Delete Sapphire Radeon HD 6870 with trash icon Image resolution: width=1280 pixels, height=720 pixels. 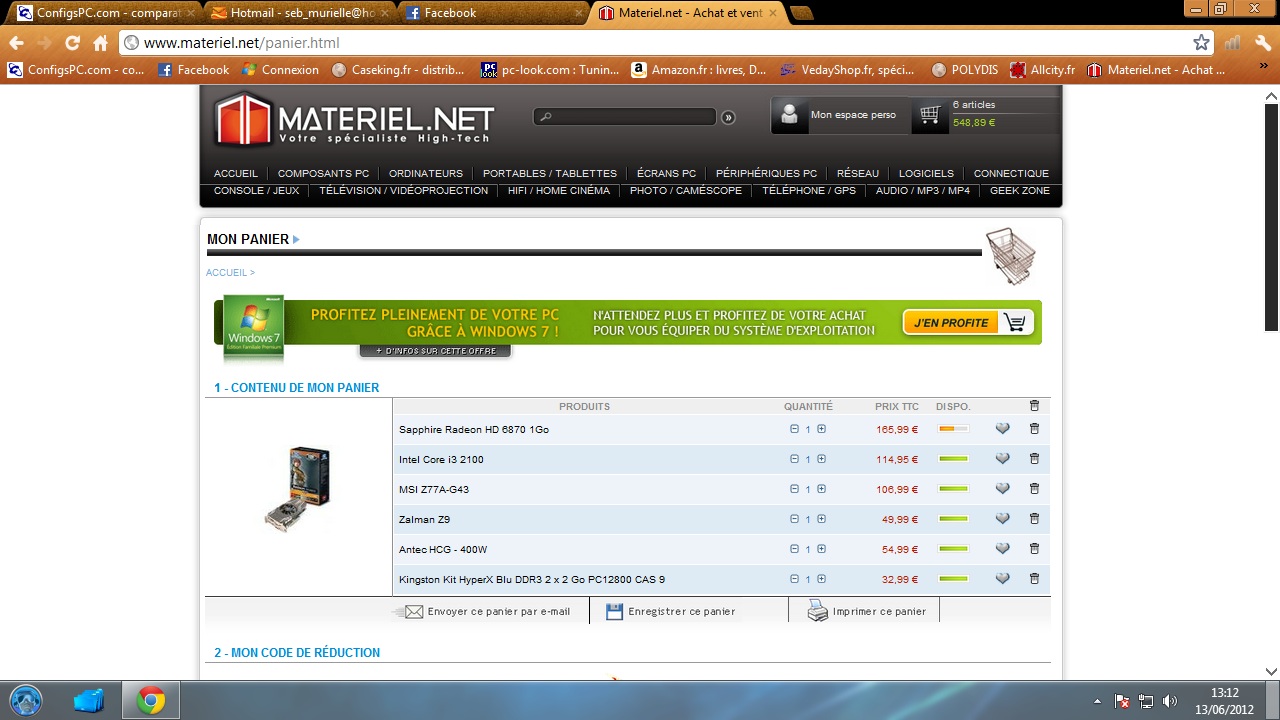click(x=1034, y=429)
